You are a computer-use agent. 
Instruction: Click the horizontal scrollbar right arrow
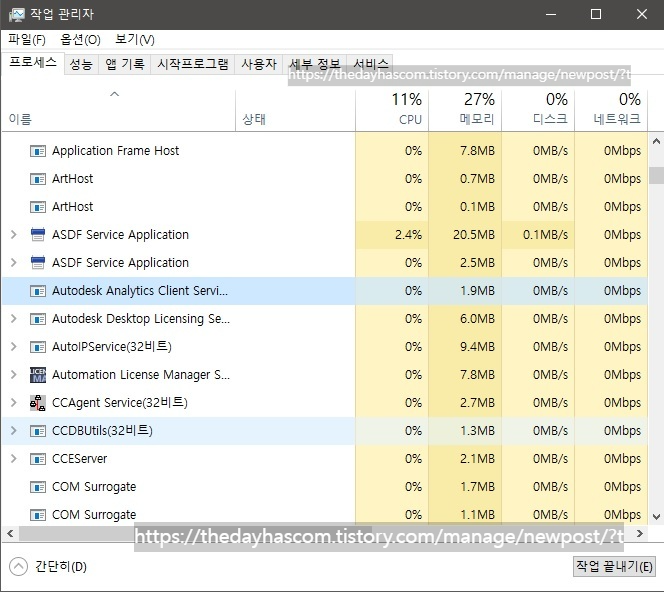coord(640,534)
